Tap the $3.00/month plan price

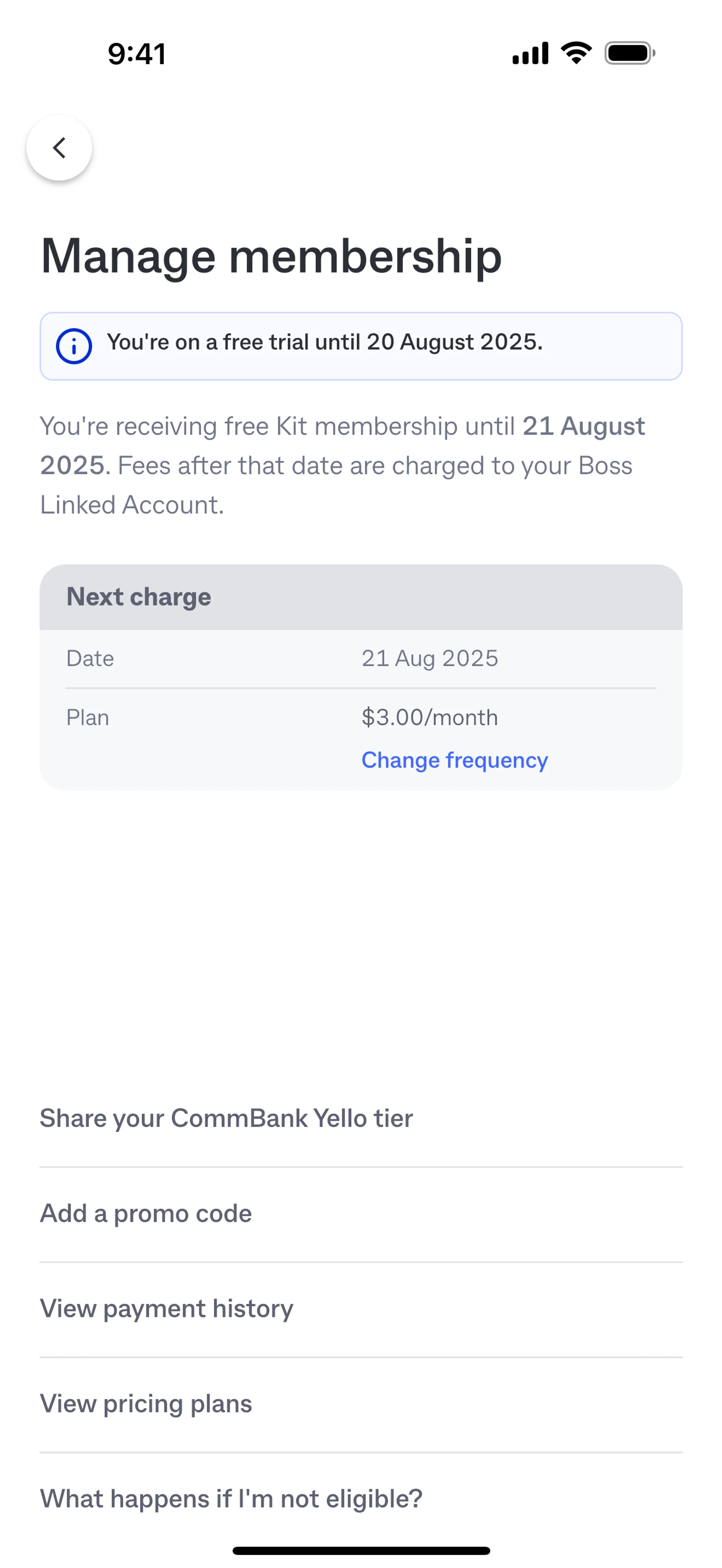point(430,717)
